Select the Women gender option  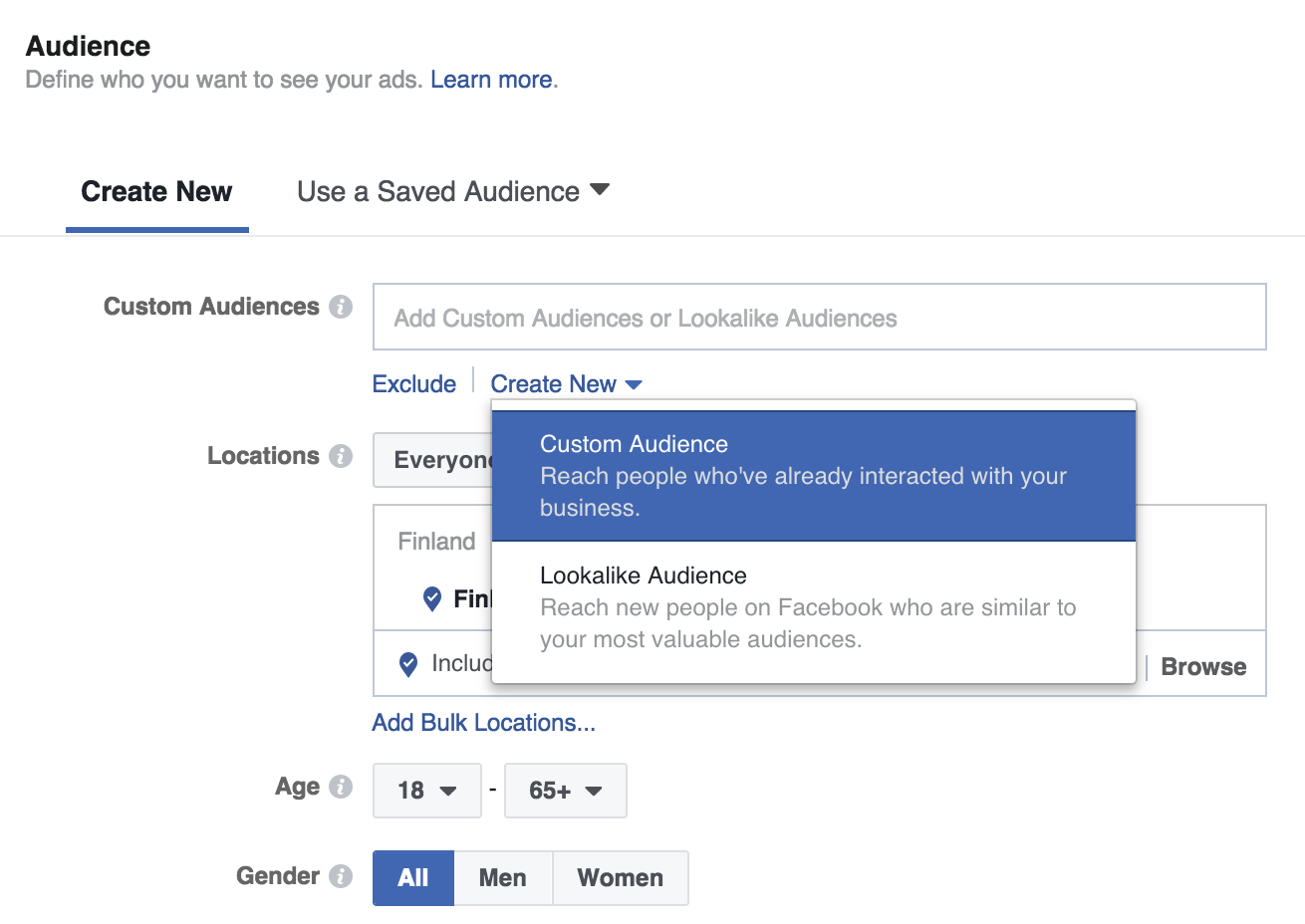point(621,878)
